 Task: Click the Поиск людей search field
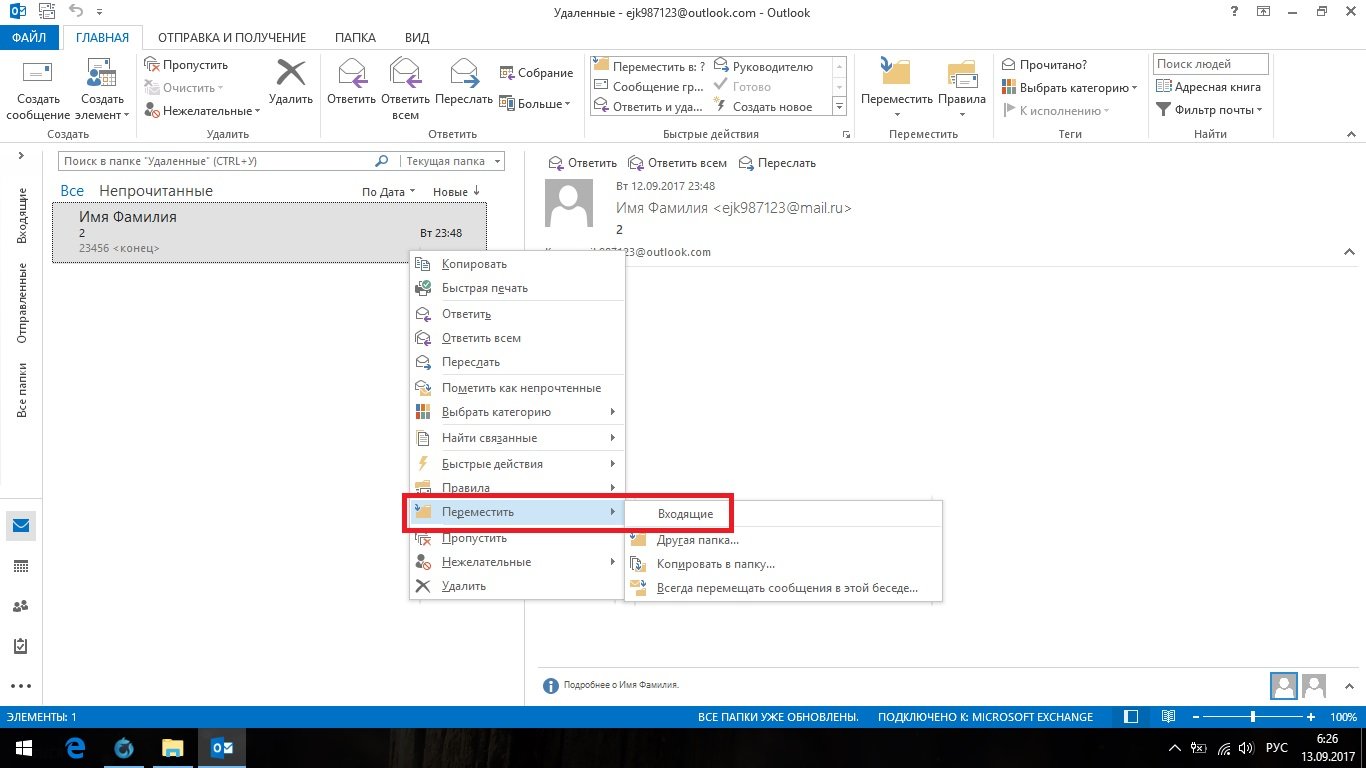[x=1210, y=64]
